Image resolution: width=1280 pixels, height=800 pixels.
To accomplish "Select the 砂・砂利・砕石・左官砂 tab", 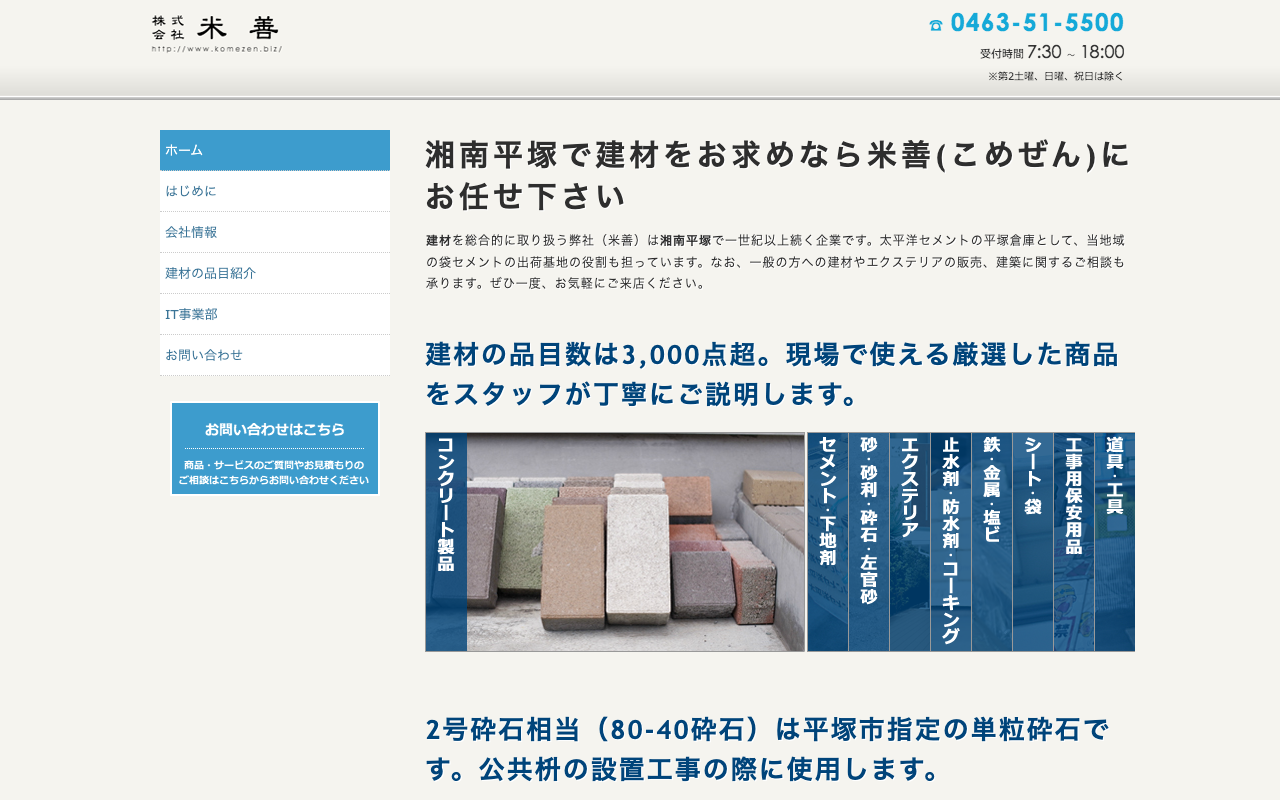I will 869,542.
